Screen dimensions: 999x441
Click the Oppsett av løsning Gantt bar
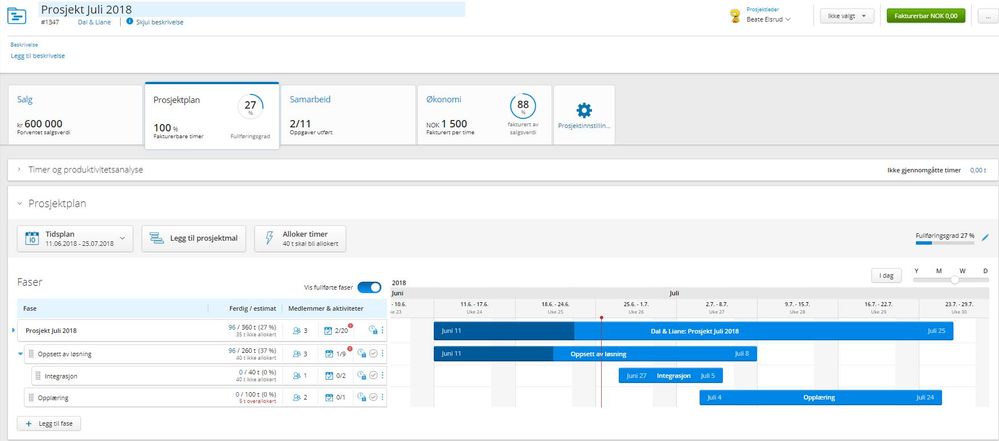click(x=595, y=354)
